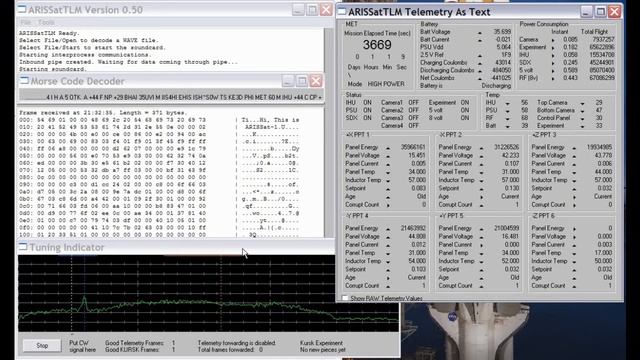Click 'Starting interprocess communications.' log line
Viewport: 640px width, 360px height.
click(x=85, y=55)
